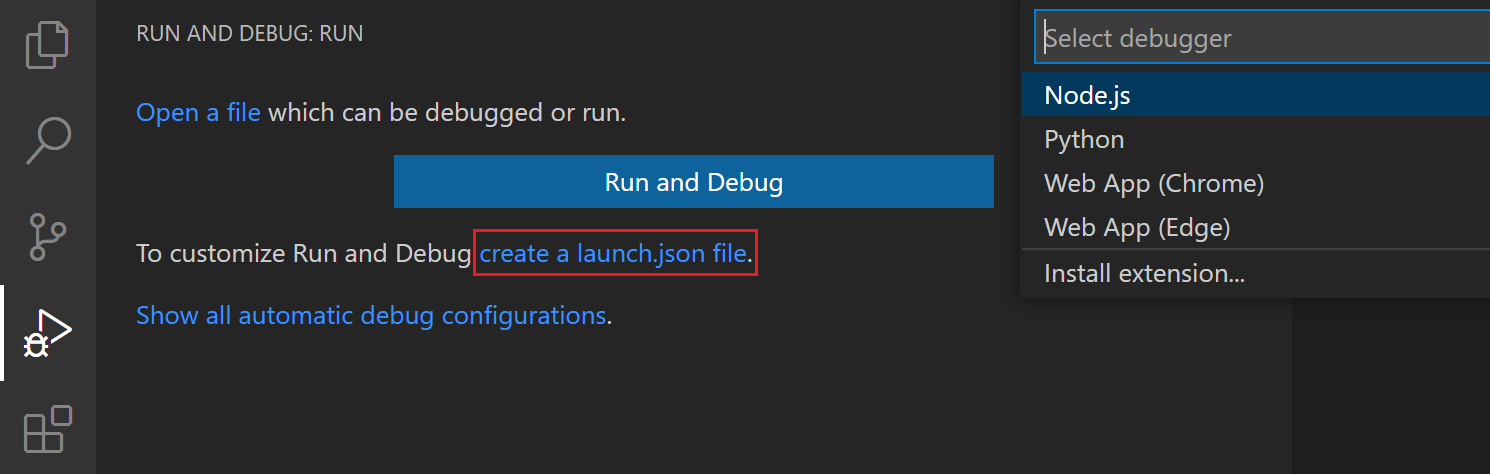
Task: Click the RUN AND DEBUG: RUN panel title
Action: point(249,34)
